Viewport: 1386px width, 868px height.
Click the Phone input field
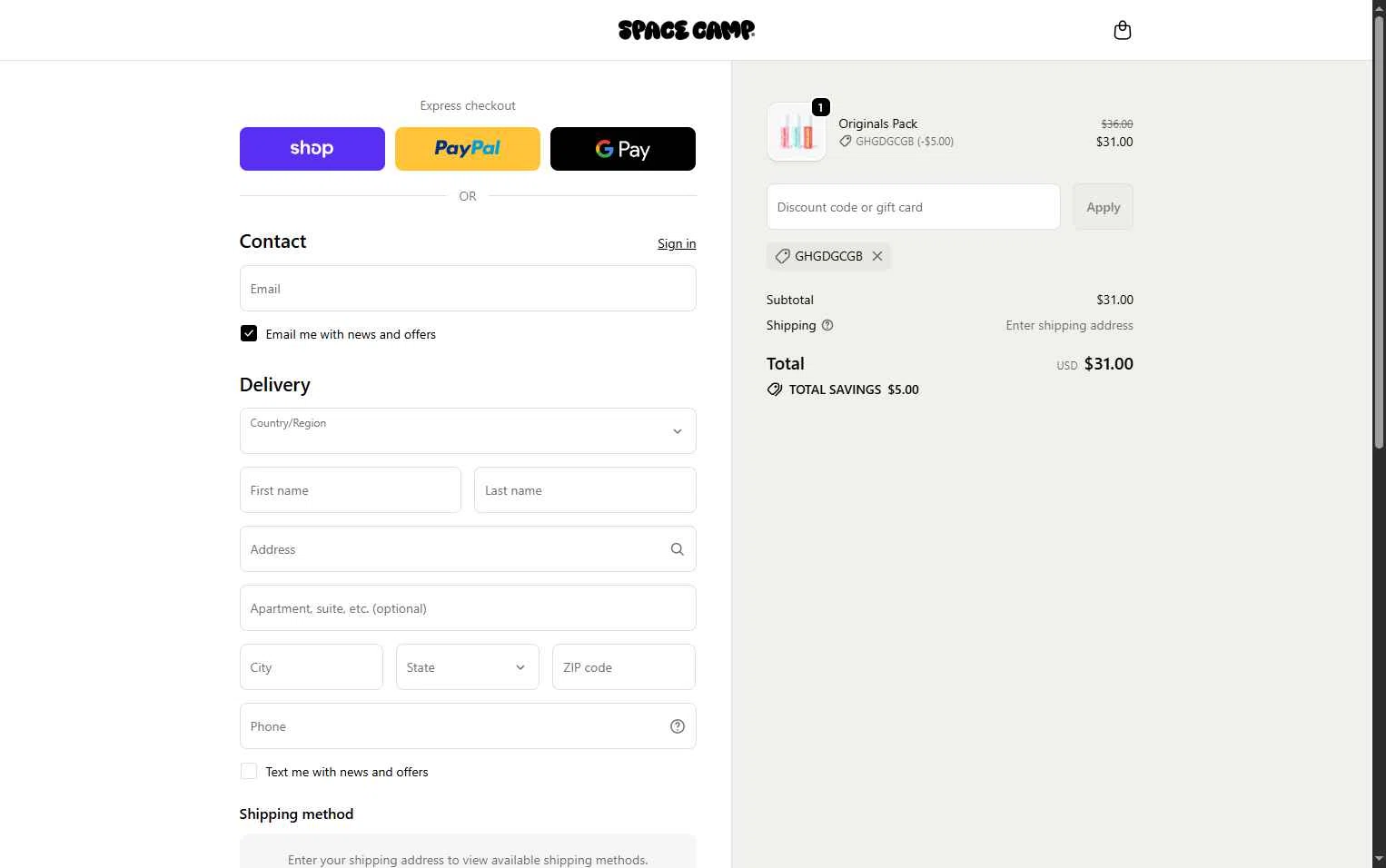(x=468, y=726)
